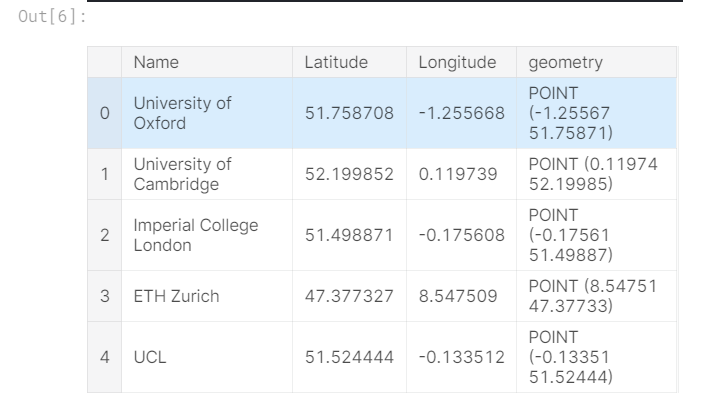Select row index 2
This screenshot has height=420, width=701.
[x=104, y=235]
